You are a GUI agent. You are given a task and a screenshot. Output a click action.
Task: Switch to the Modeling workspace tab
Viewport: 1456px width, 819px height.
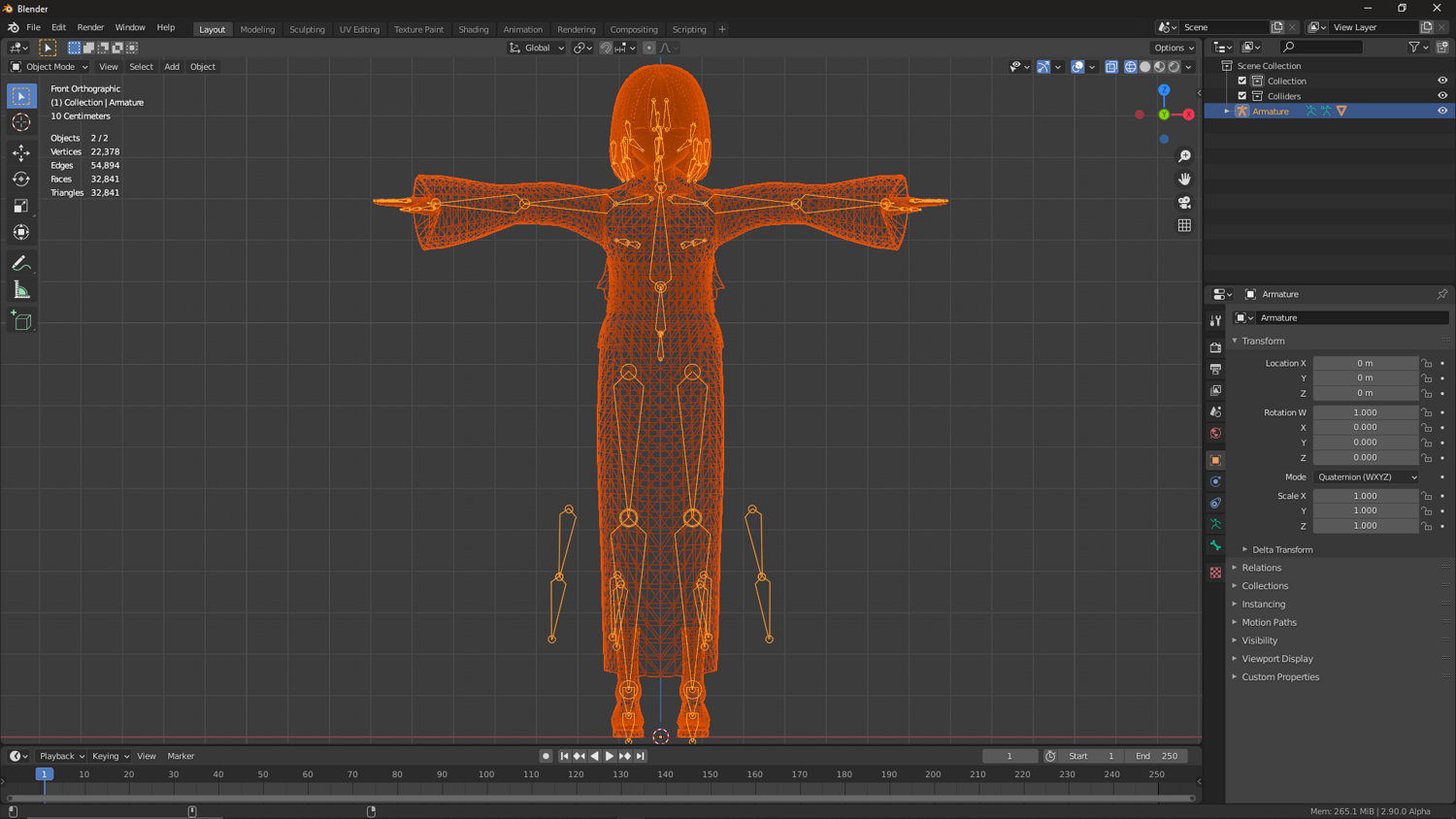point(257,29)
